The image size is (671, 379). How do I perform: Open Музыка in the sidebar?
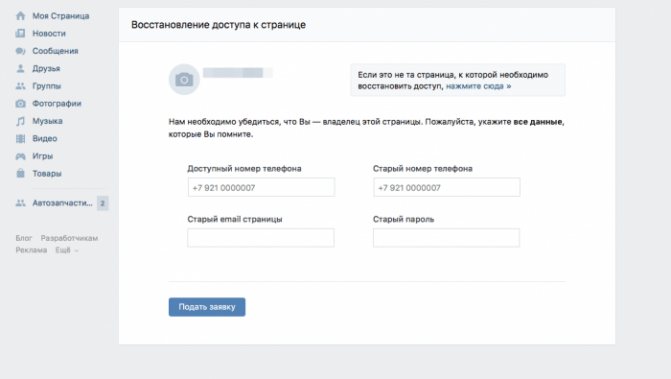pos(48,121)
